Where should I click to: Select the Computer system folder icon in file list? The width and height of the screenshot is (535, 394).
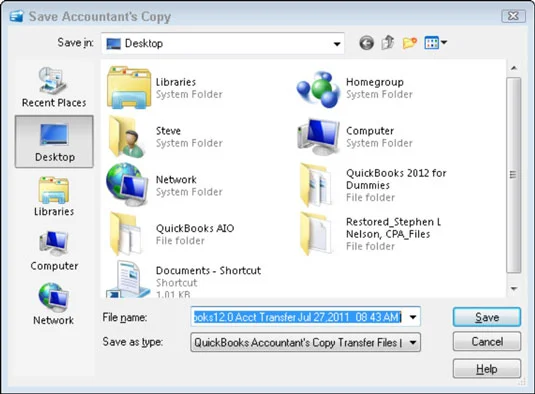318,137
